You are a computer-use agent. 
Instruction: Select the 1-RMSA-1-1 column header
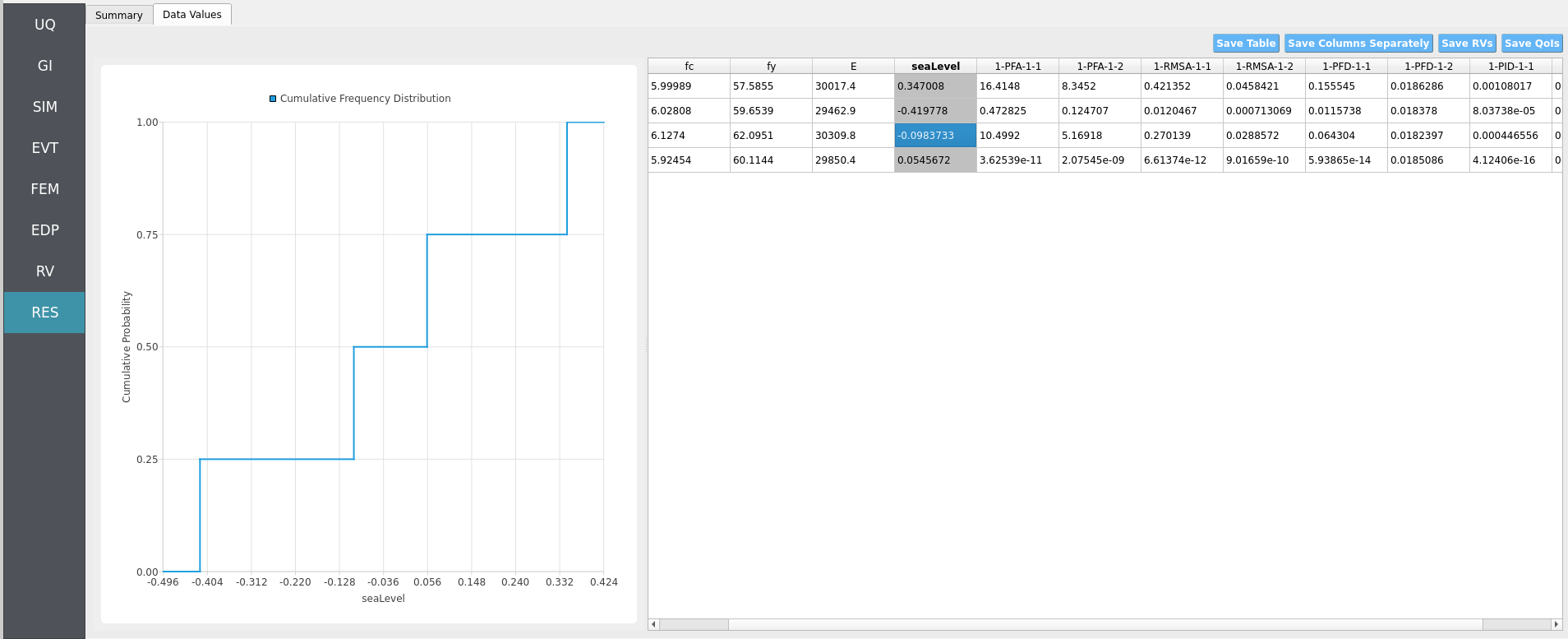(1182, 66)
